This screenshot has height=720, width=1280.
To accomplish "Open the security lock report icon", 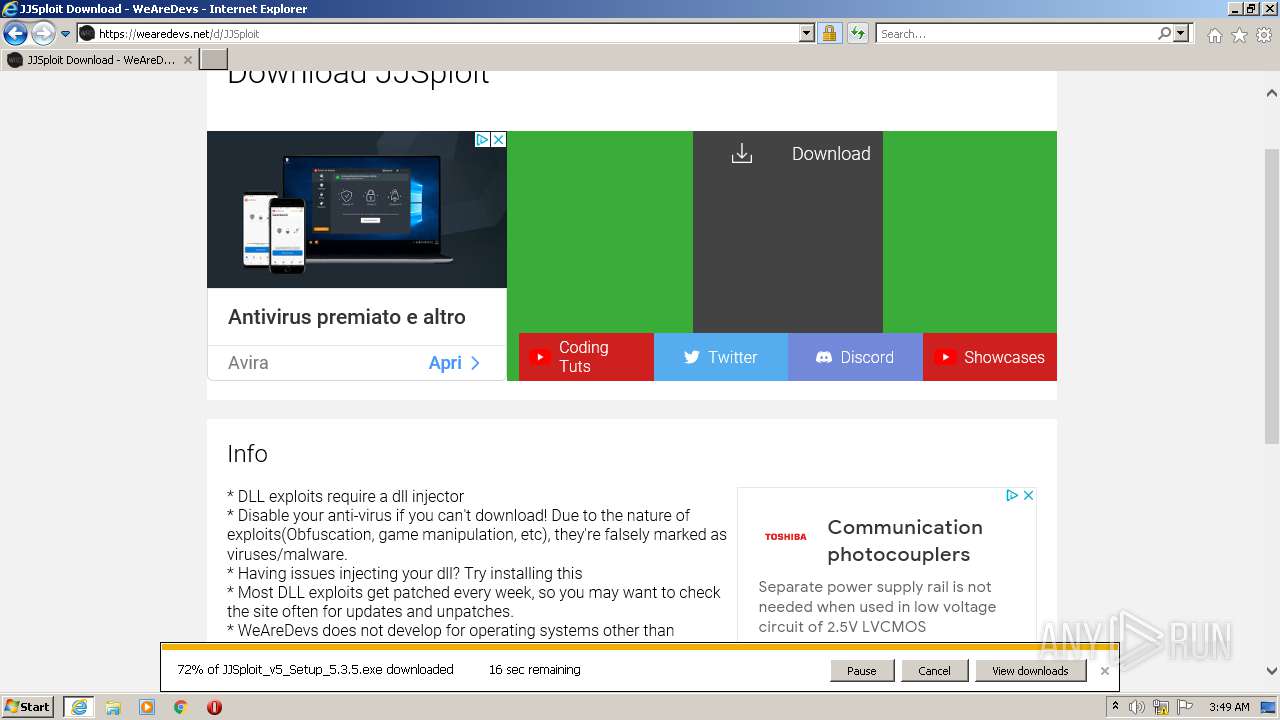I will (x=829, y=33).
